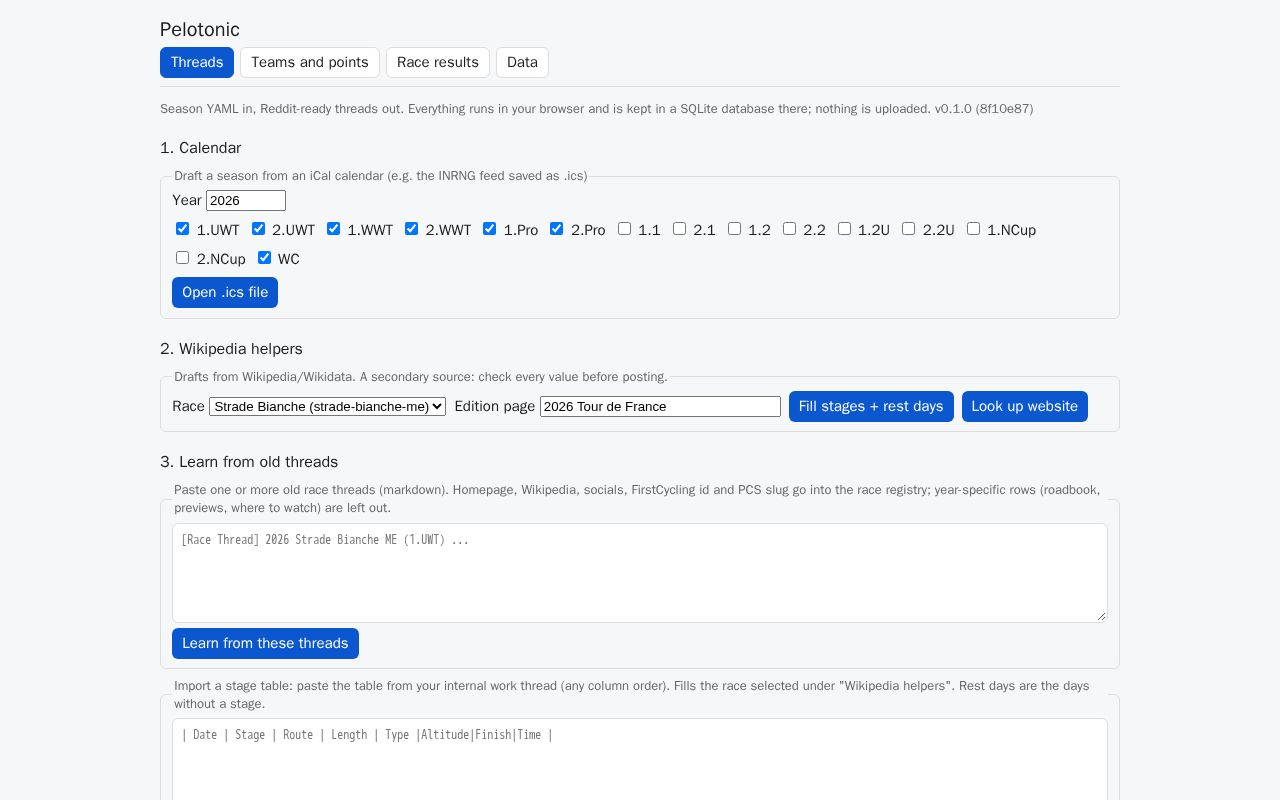1280x800 pixels.
Task: Enable the 1.2 checkbox
Action: click(x=734, y=229)
